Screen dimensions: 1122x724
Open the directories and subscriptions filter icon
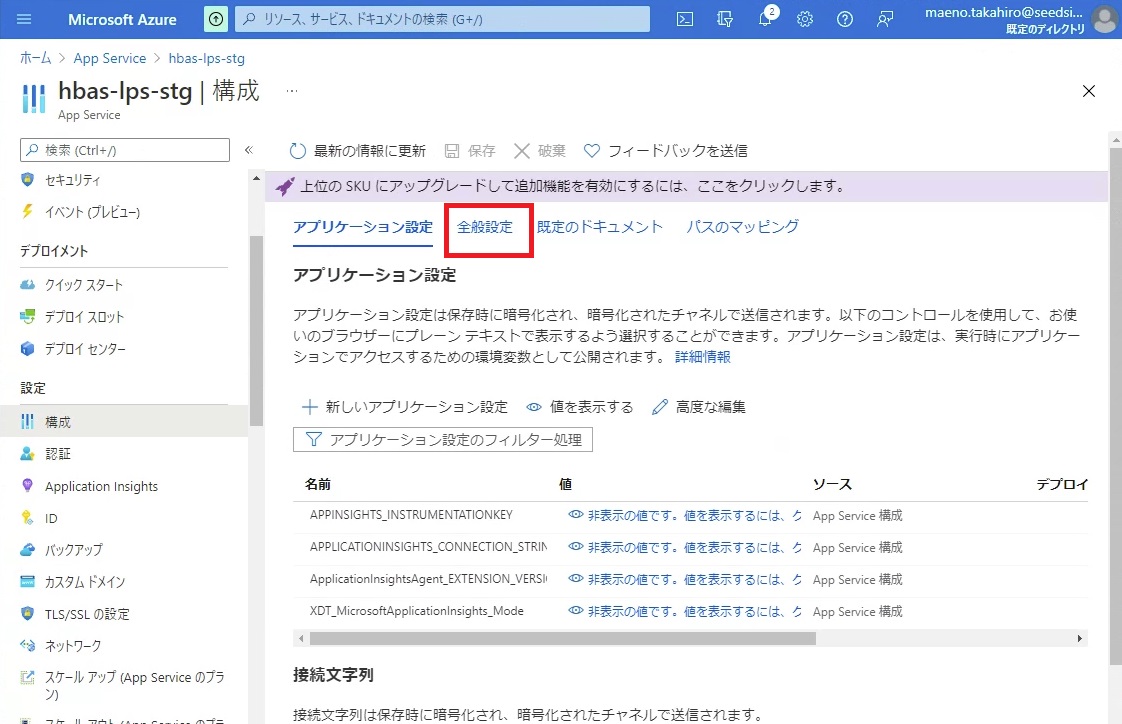coord(725,19)
